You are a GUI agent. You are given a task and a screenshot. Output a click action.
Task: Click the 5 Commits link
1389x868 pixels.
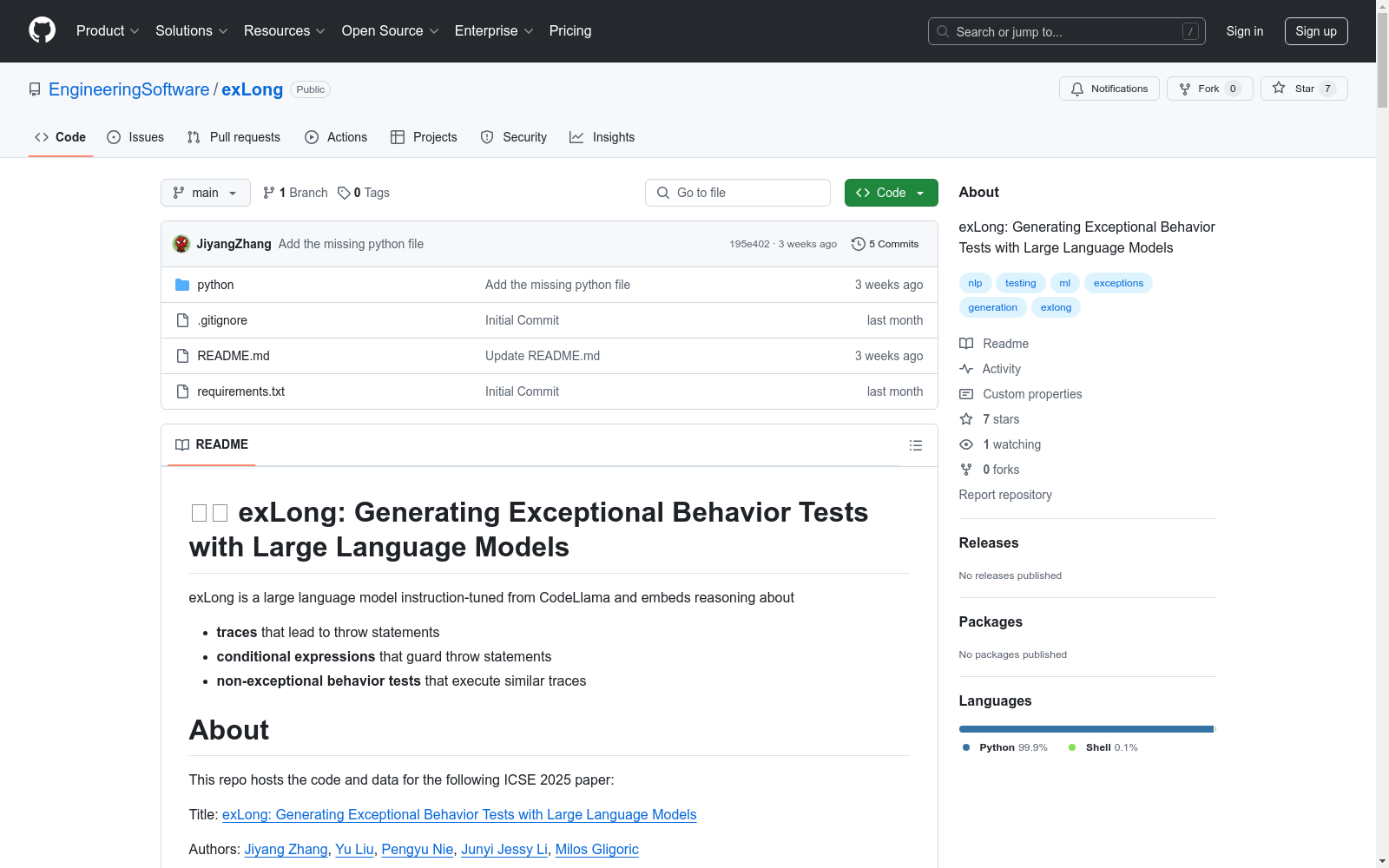coord(885,244)
